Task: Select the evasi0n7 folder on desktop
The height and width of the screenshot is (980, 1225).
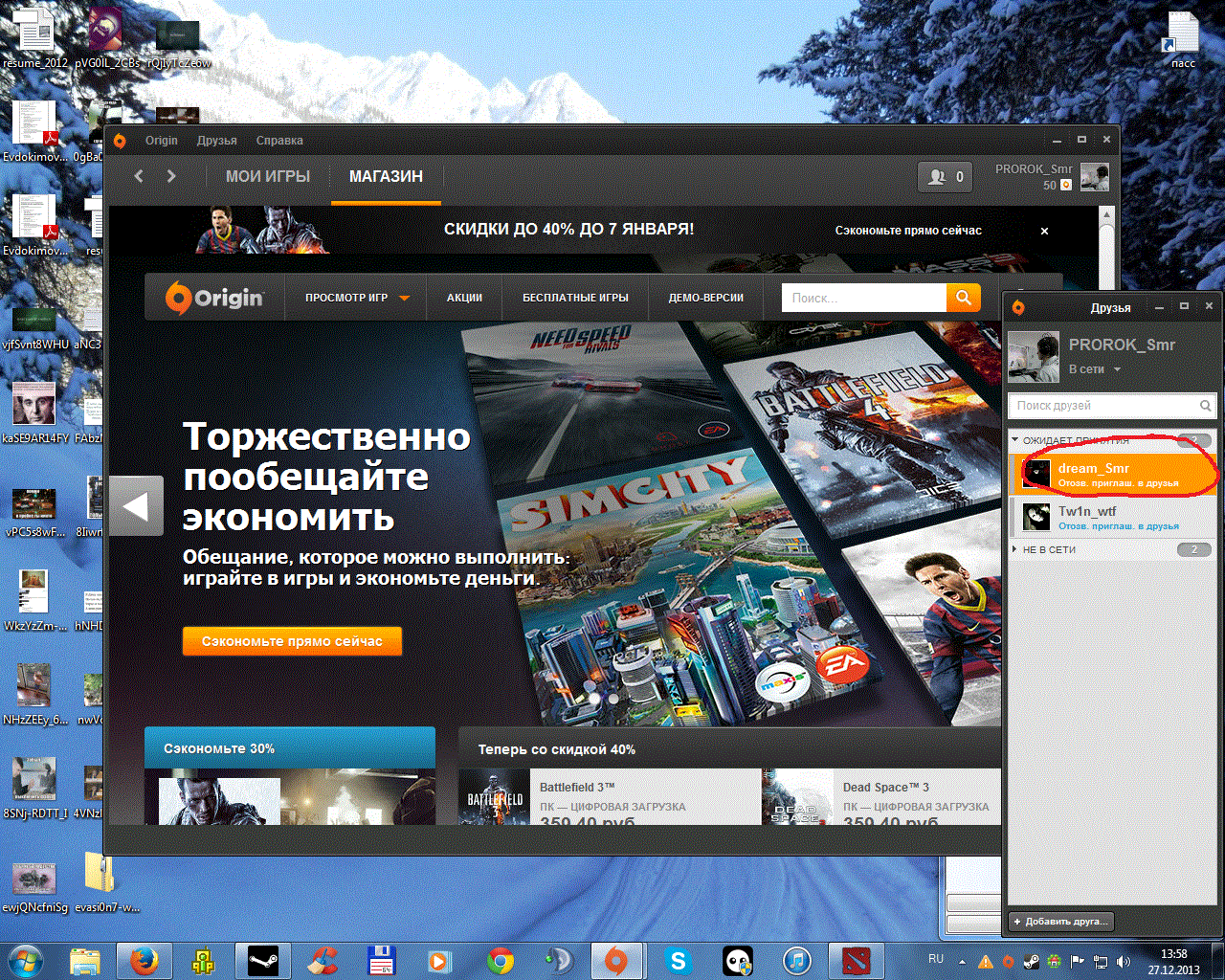Action: tap(106, 881)
